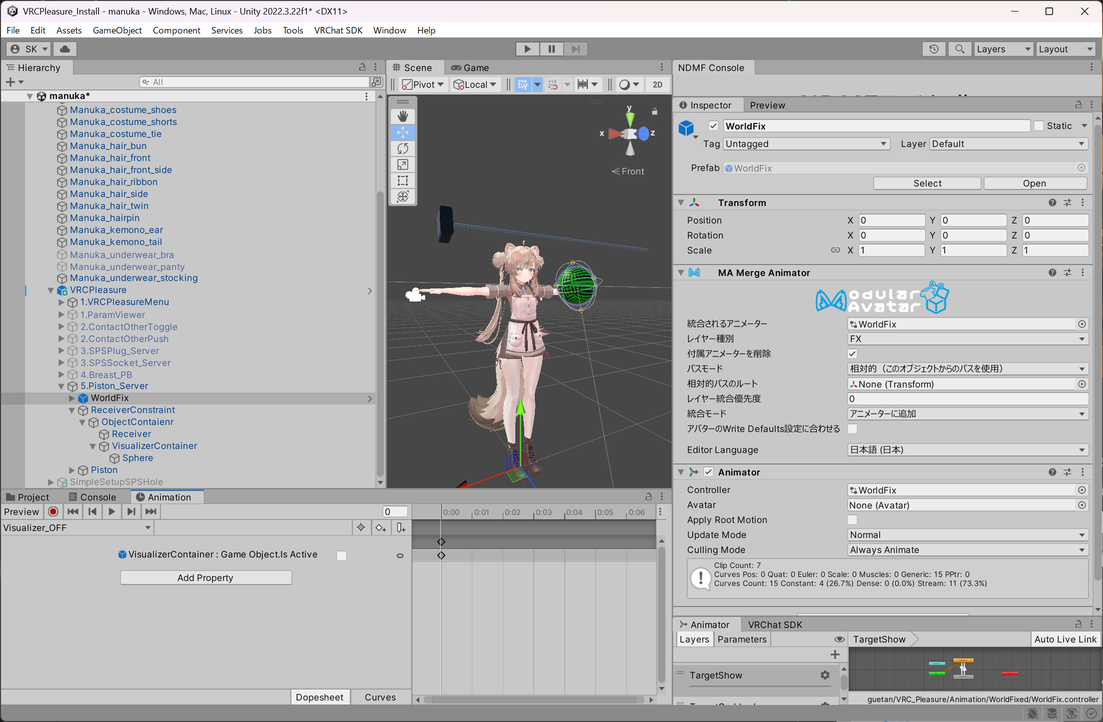Activate the Move tool in Scene tools
Viewport: 1103px width, 722px height.
point(402,132)
